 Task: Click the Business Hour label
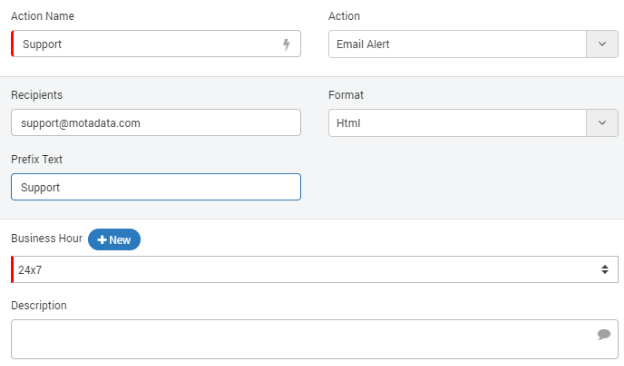click(x=47, y=238)
